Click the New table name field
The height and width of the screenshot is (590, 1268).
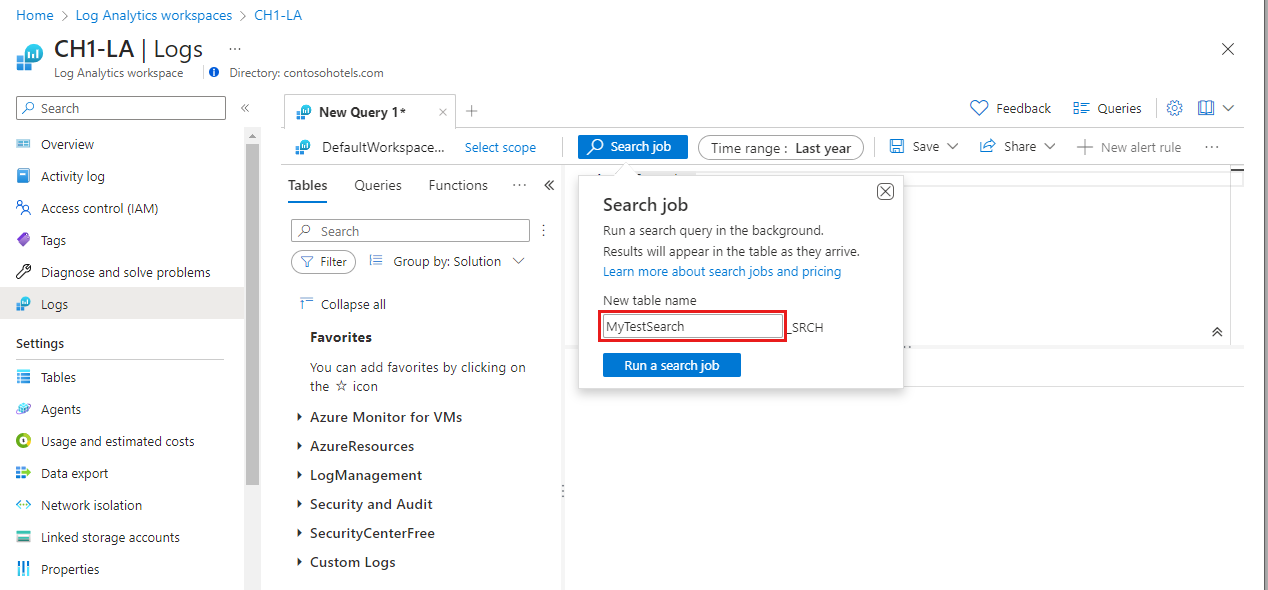click(693, 326)
